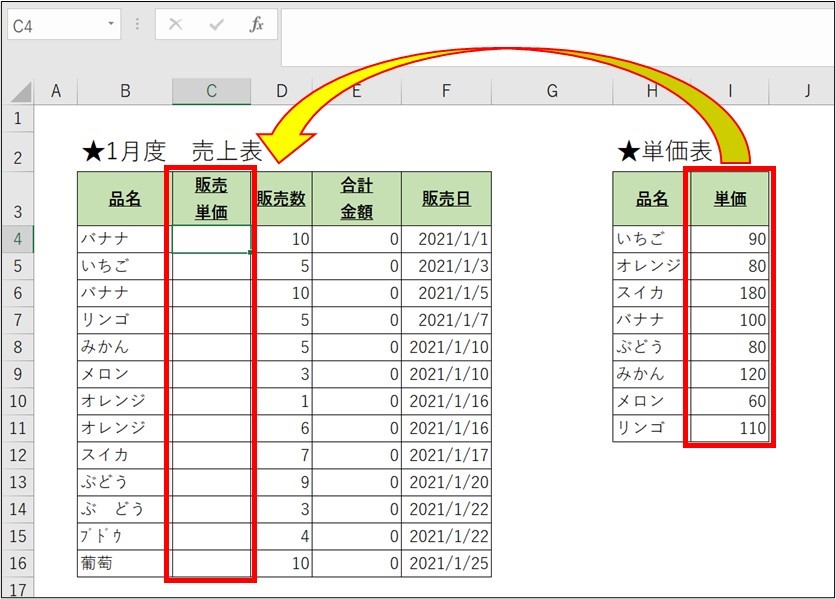This screenshot has height=599, width=836.
Task: Click the Enter checkmark icon in formula bar
Action: tap(216, 25)
